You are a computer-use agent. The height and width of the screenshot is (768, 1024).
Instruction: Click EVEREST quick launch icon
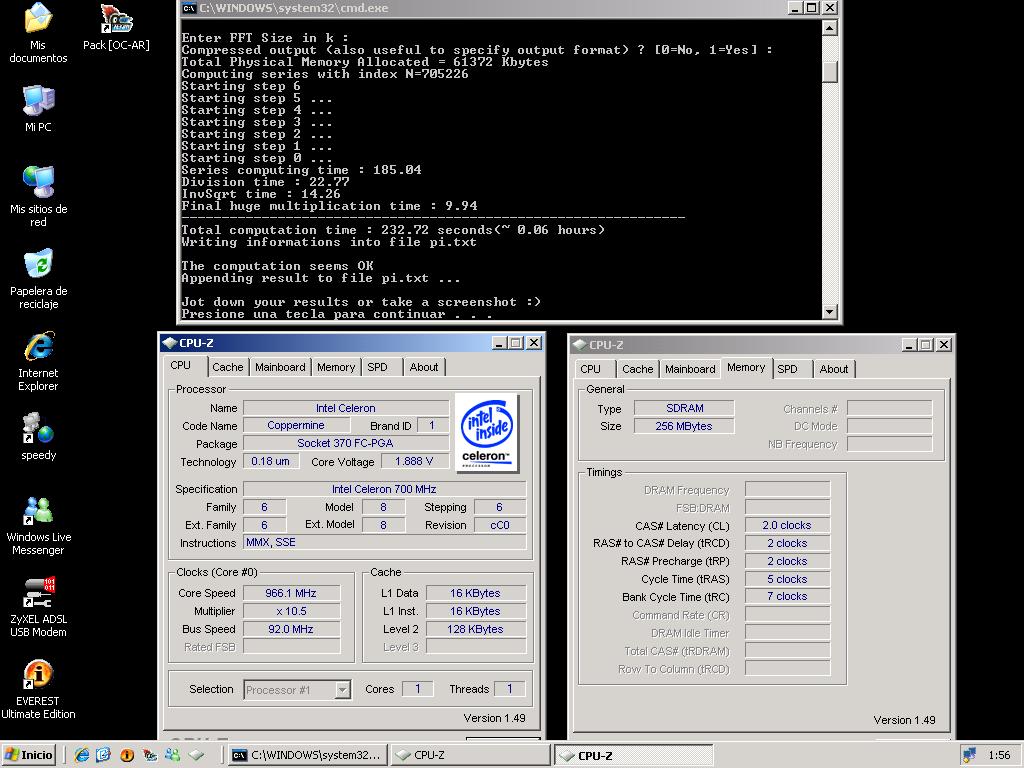(x=127, y=755)
